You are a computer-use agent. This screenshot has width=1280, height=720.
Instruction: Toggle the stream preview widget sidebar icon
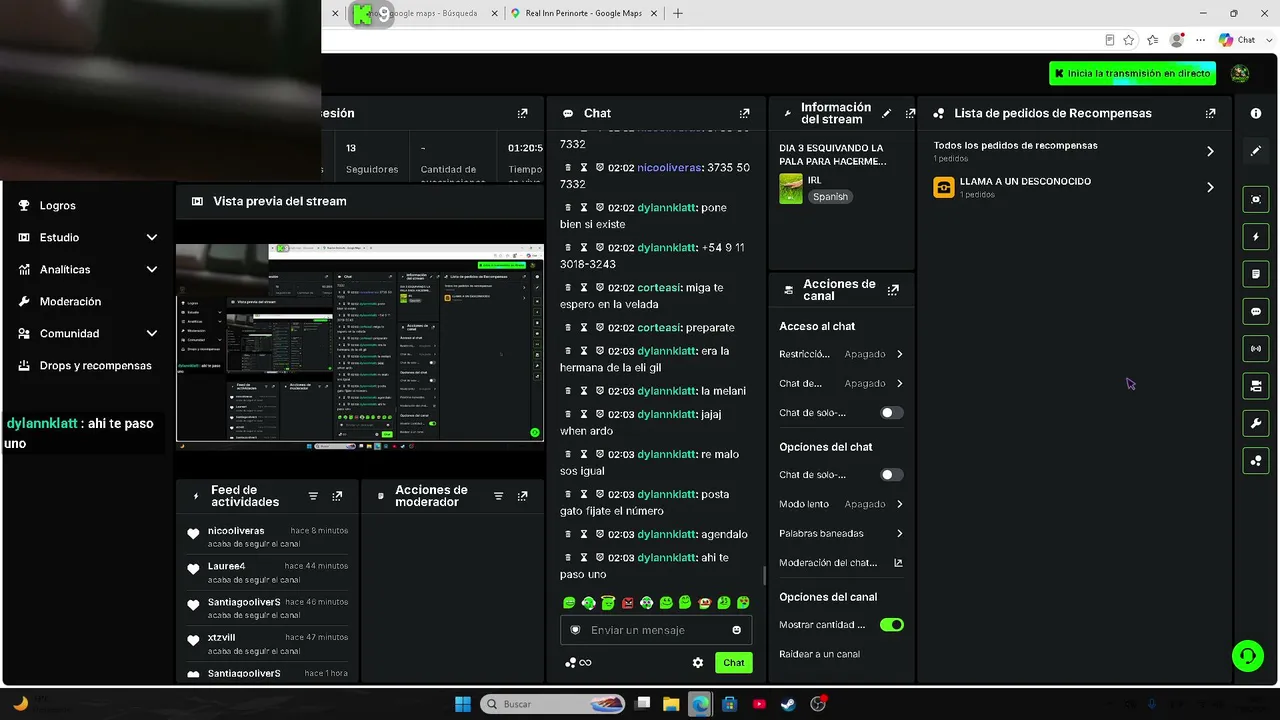1256,199
